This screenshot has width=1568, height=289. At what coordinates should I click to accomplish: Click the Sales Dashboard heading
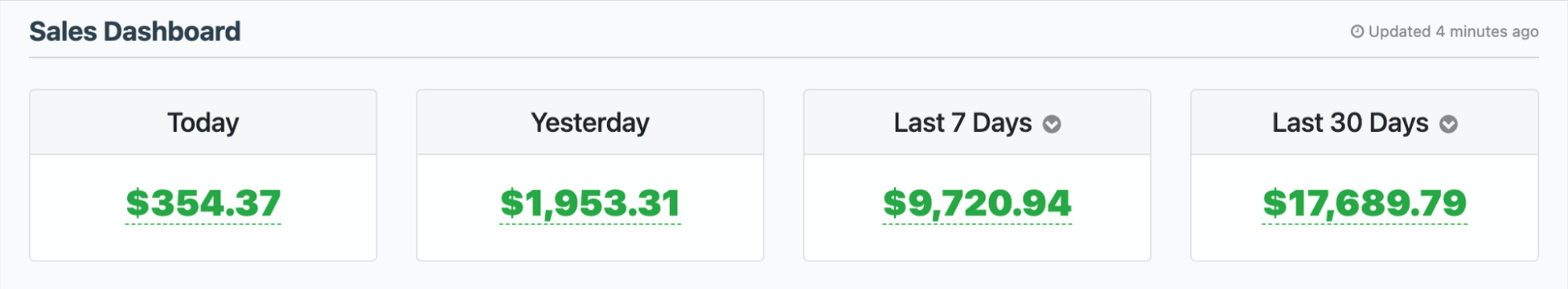pyautogui.click(x=135, y=31)
